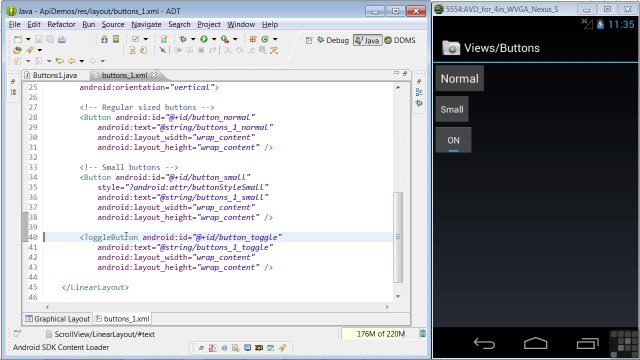Click the Views/Buttons app icon in emulator

point(451,48)
